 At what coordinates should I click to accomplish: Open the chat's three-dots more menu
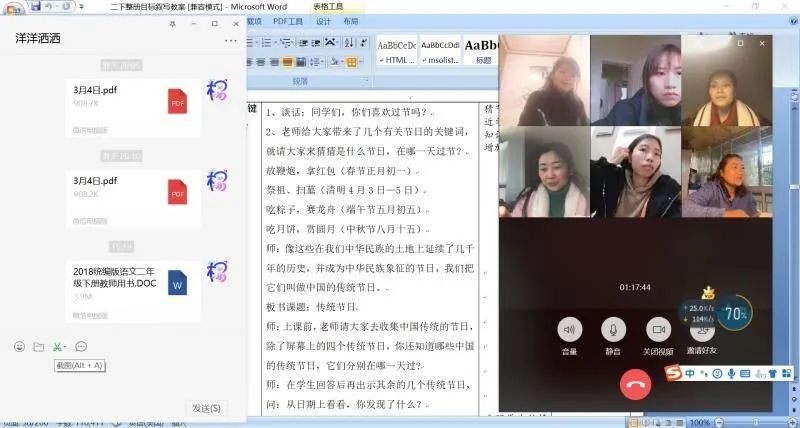click(x=231, y=41)
